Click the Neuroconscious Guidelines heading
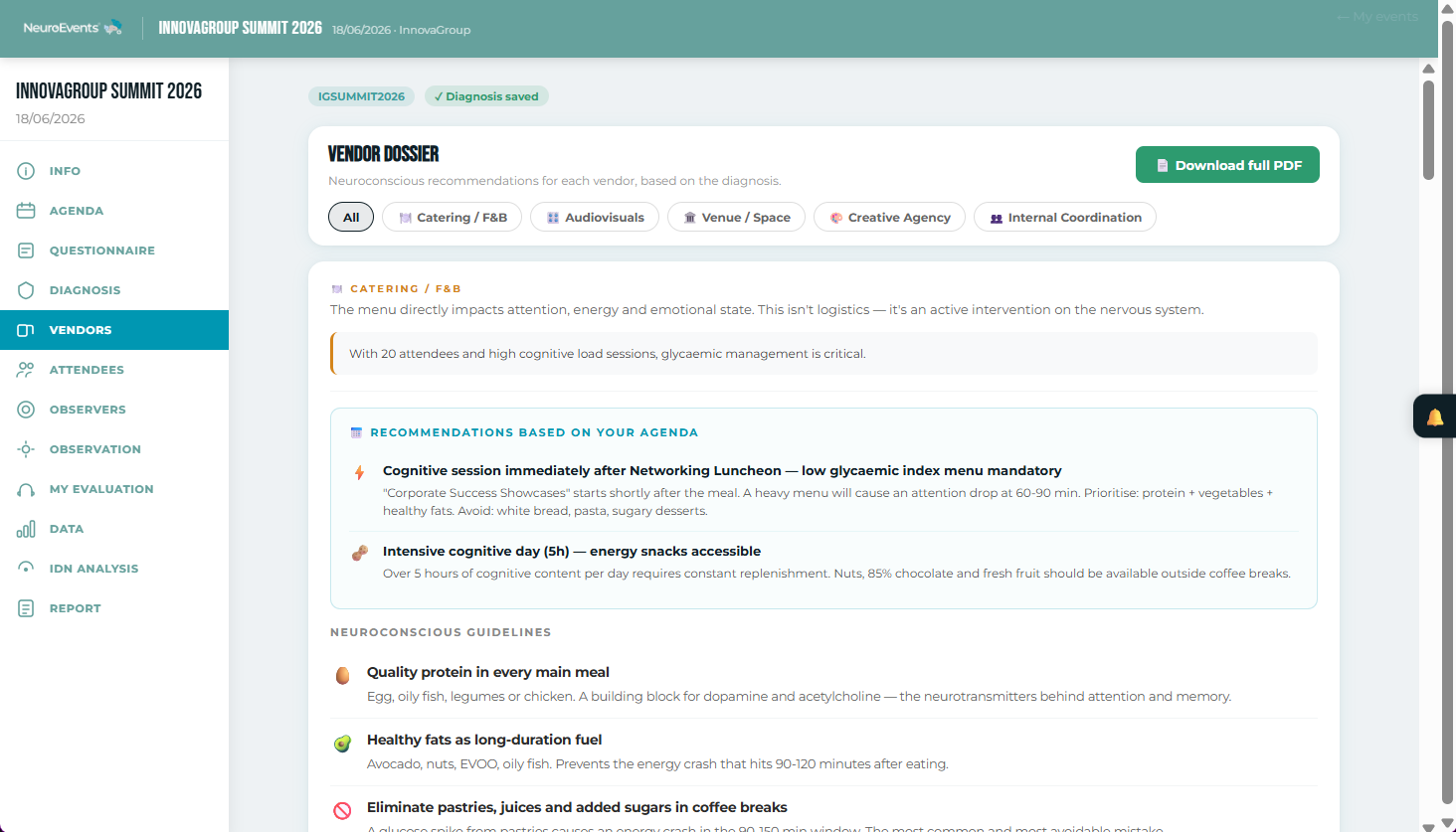 (441, 632)
